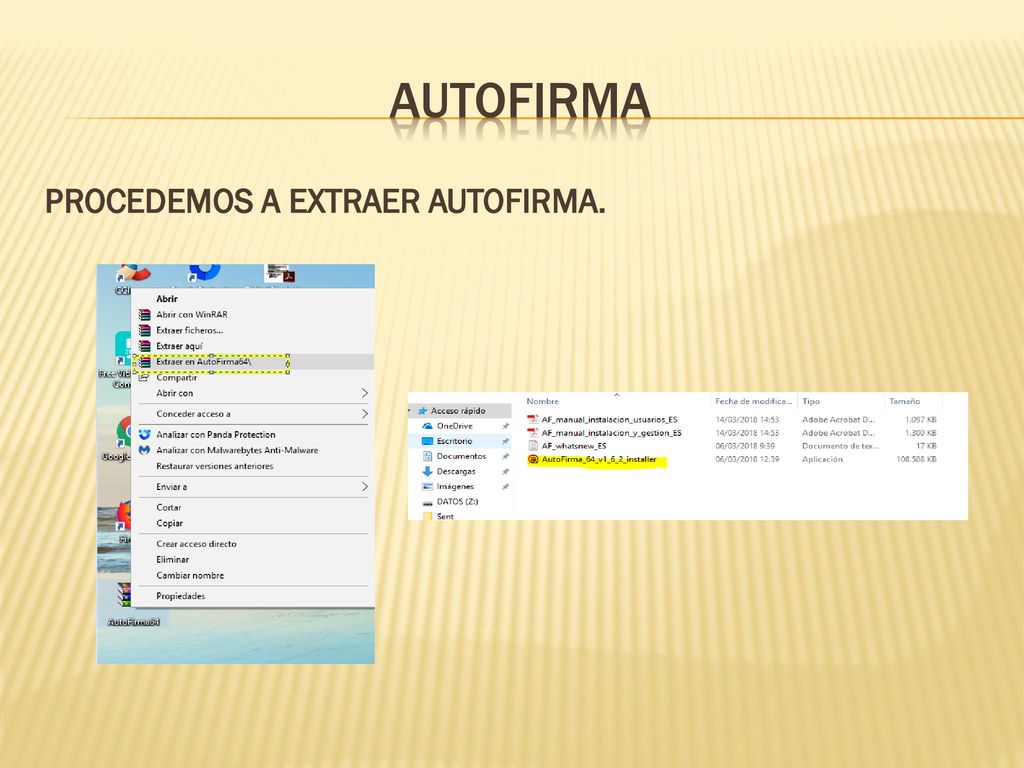Image resolution: width=1024 pixels, height=768 pixels.
Task: Select Cambiar nombre option
Action: pos(190,575)
